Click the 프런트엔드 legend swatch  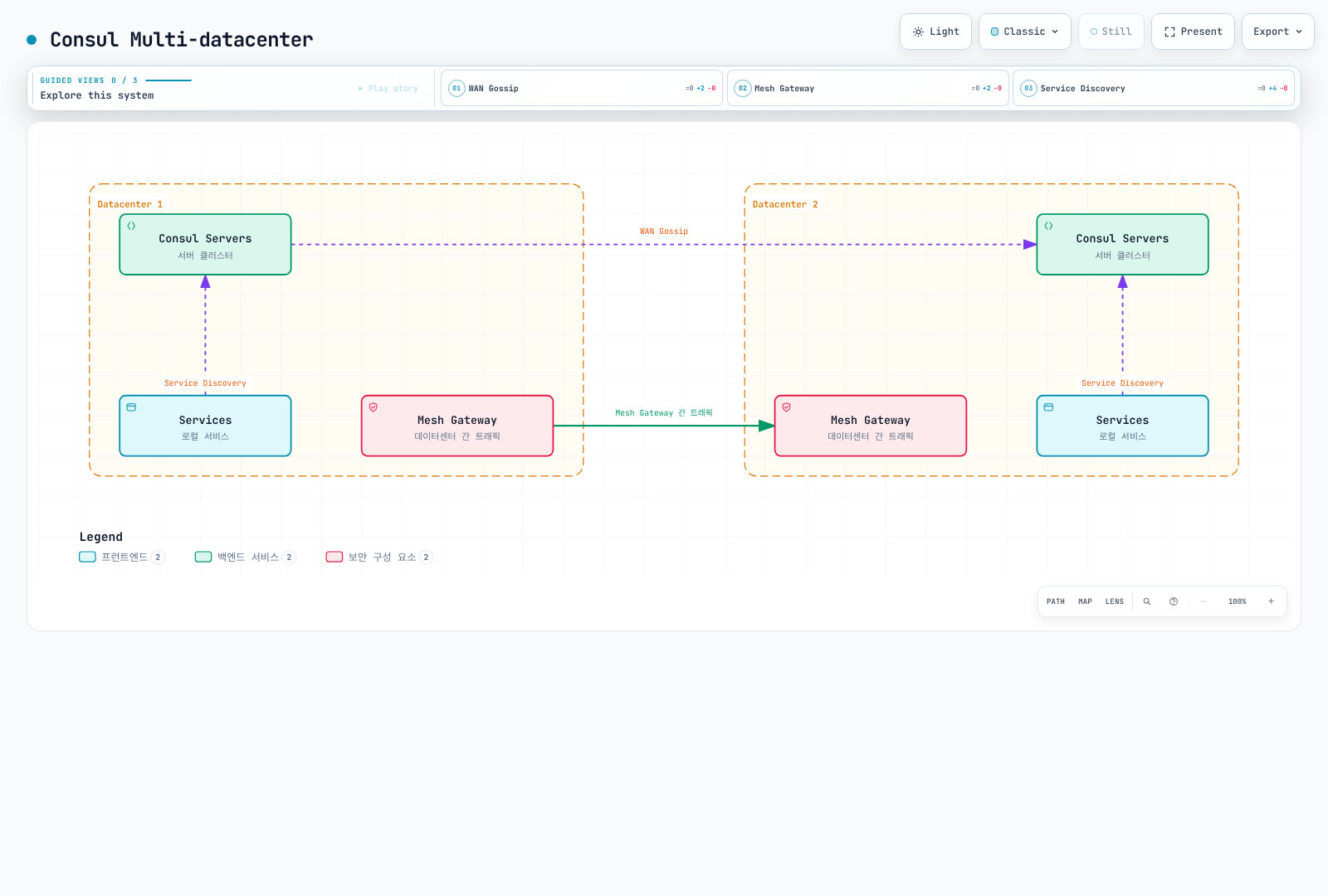87,557
